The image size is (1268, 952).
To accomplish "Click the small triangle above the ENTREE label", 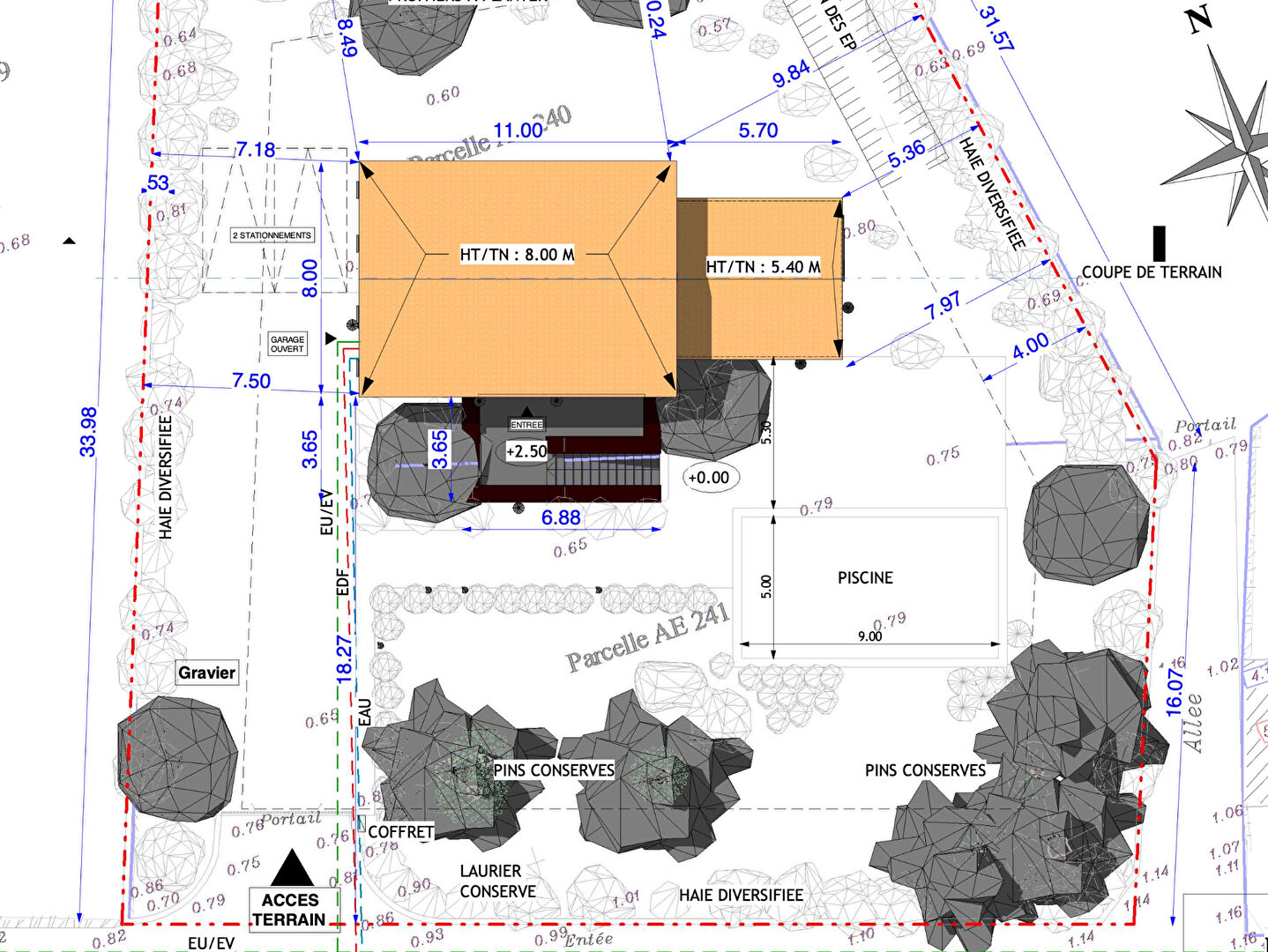I will [527, 412].
